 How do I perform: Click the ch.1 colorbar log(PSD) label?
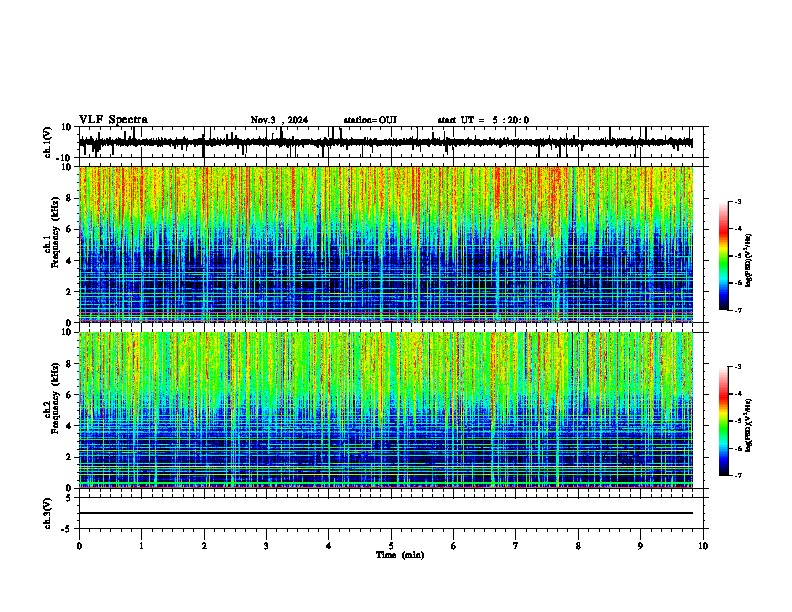click(748, 260)
